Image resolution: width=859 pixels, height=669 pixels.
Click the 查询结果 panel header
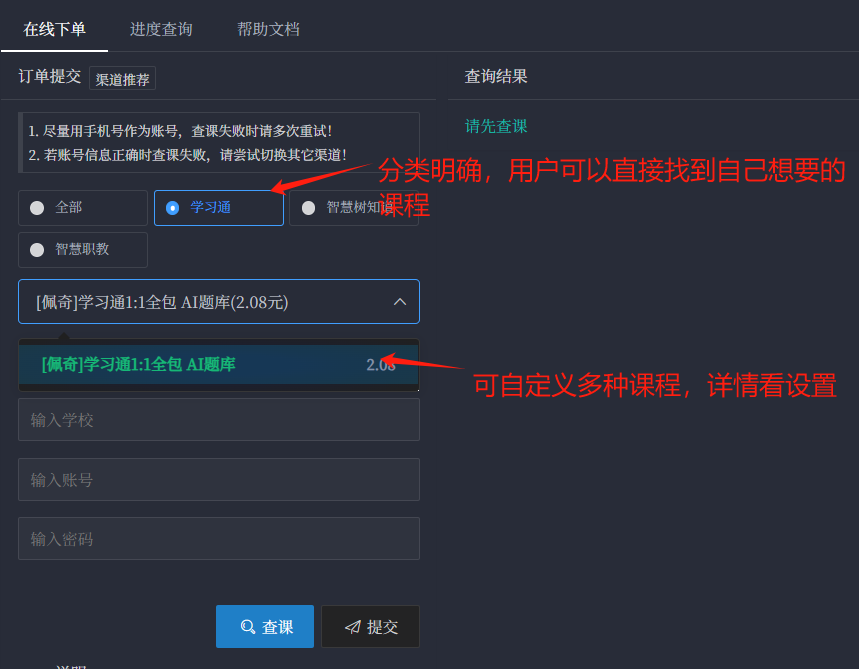point(496,76)
